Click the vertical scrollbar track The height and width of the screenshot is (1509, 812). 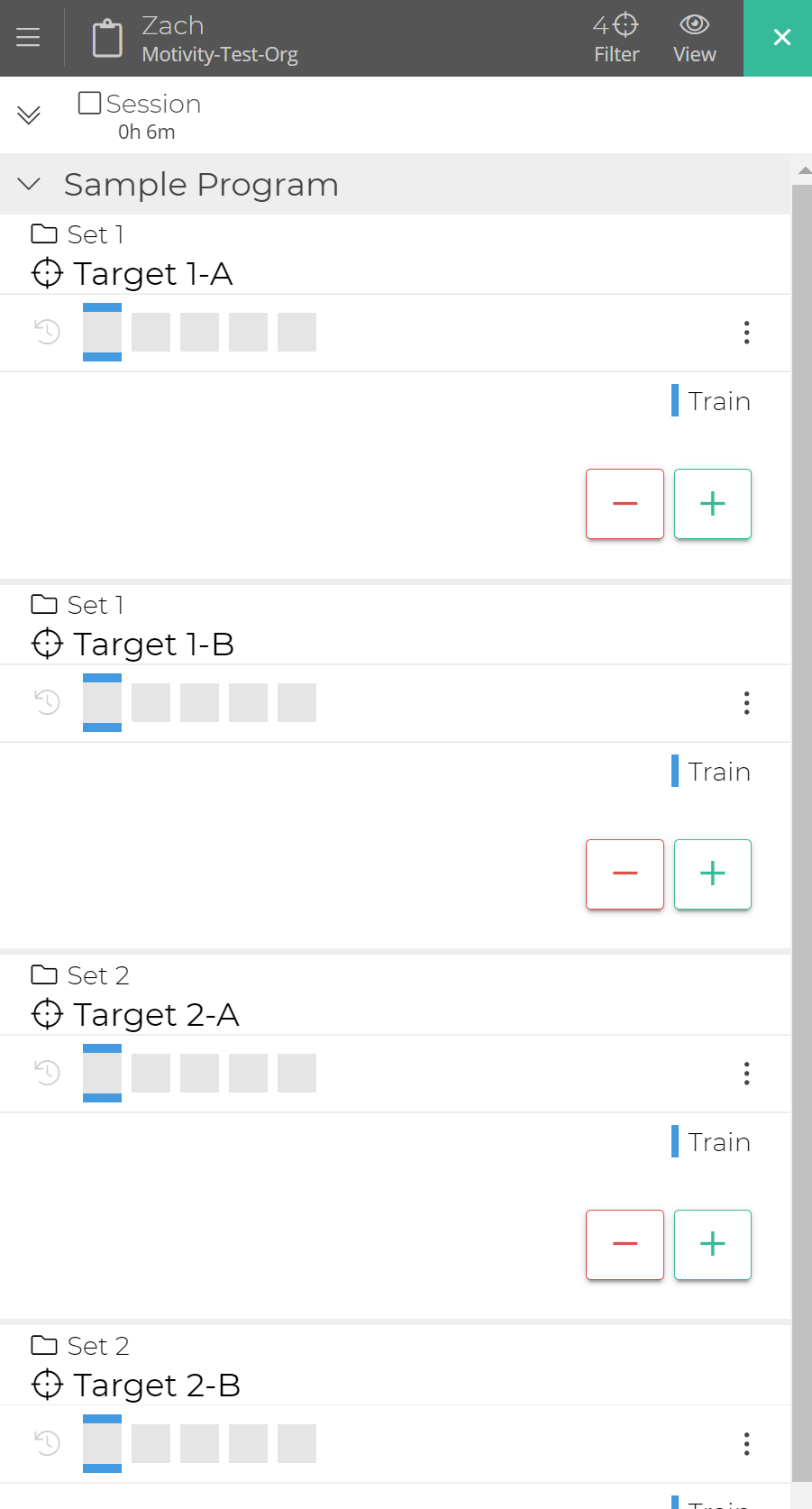pyautogui.click(x=801, y=811)
